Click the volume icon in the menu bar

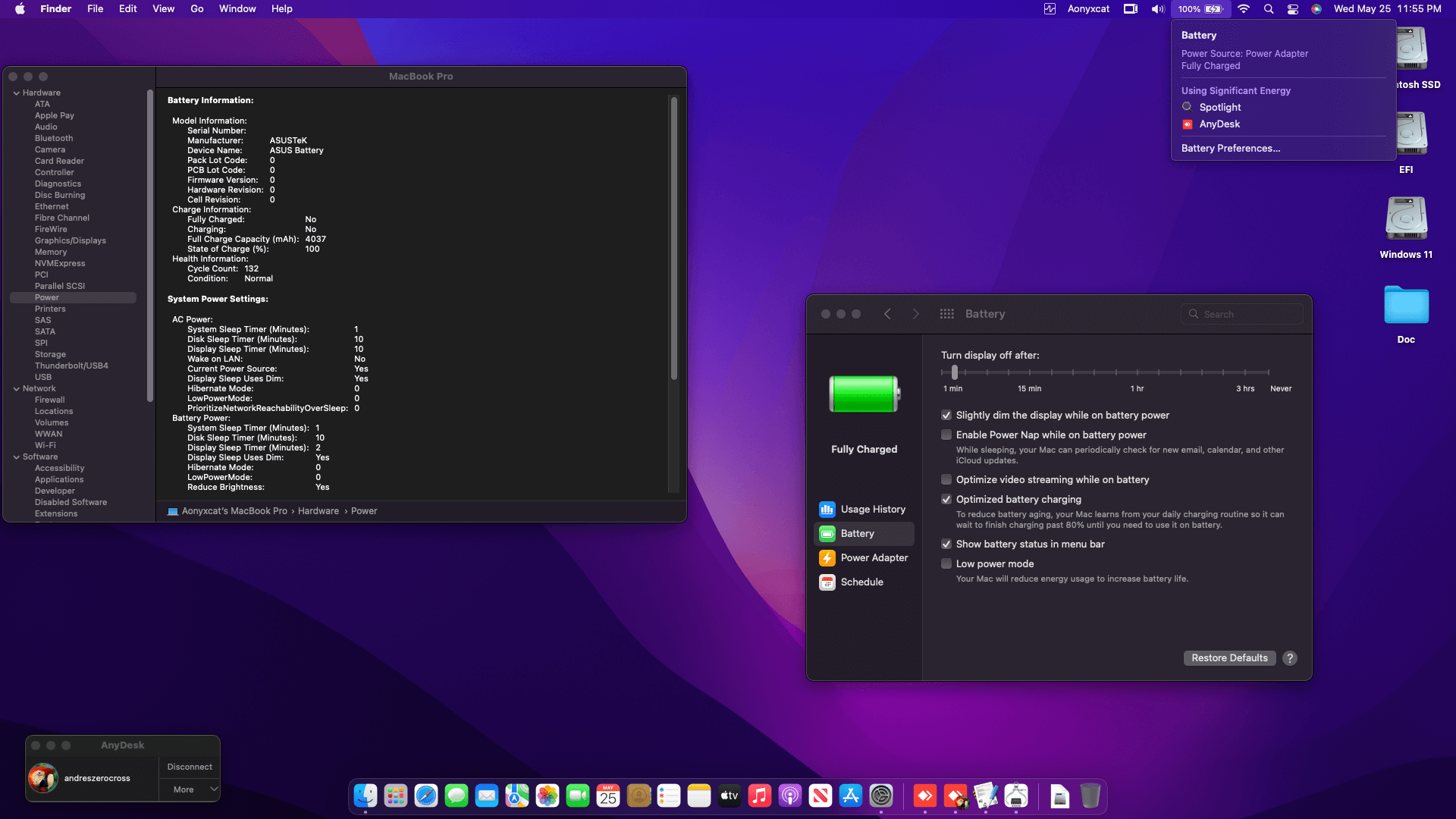tap(1157, 9)
